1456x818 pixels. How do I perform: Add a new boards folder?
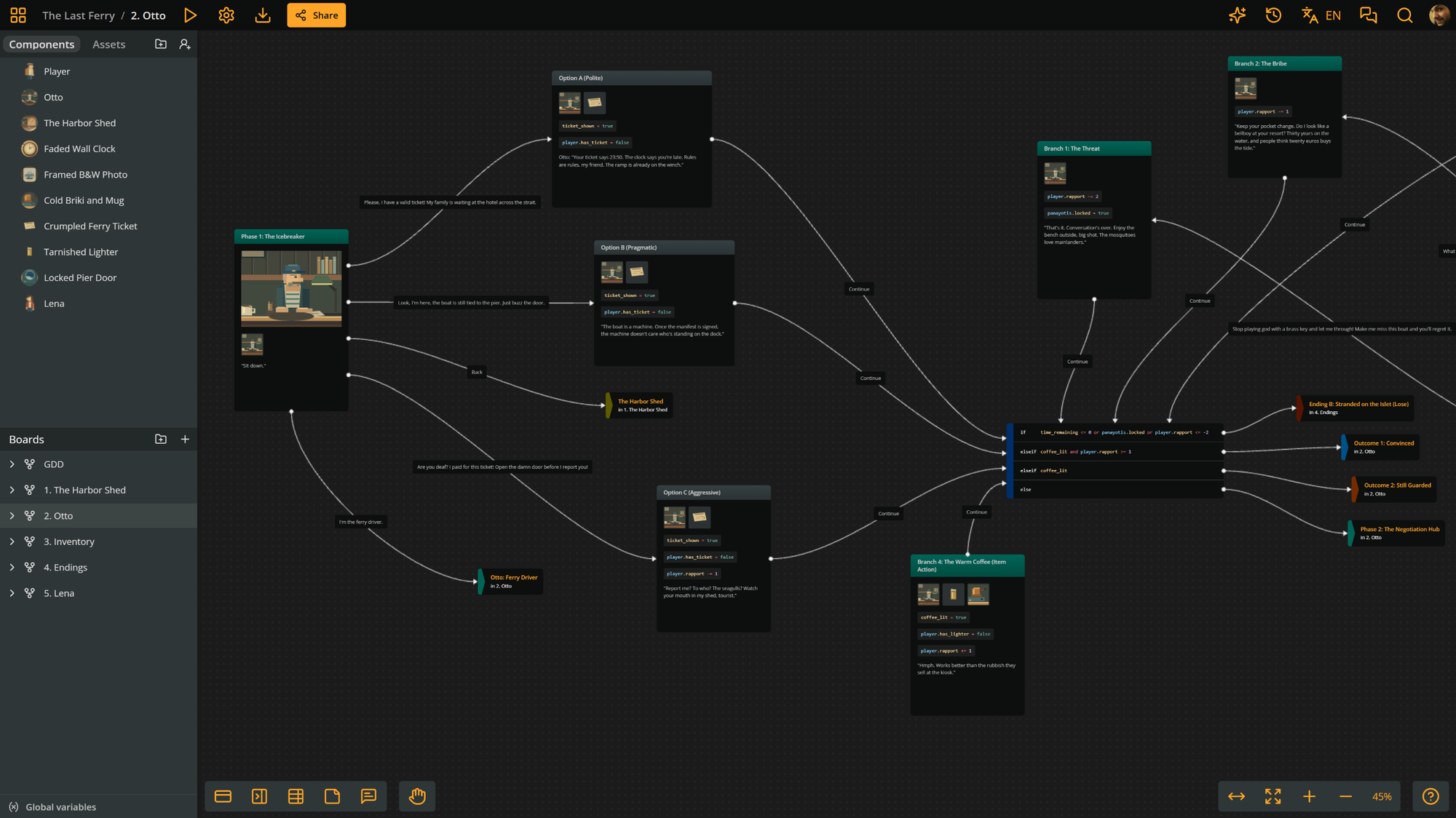coord(161,440)
